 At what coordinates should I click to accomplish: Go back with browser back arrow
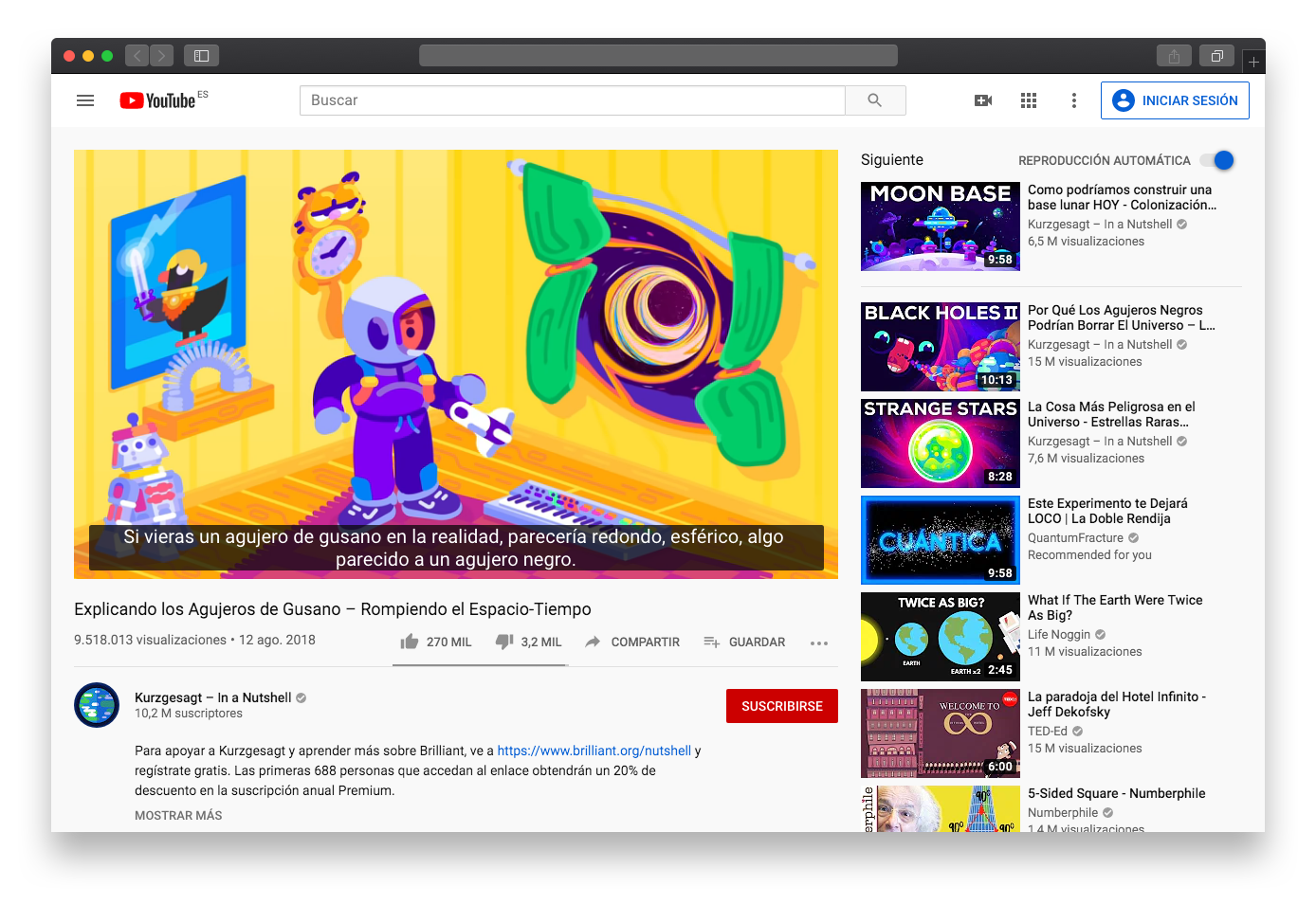click(x=137, y=56)
